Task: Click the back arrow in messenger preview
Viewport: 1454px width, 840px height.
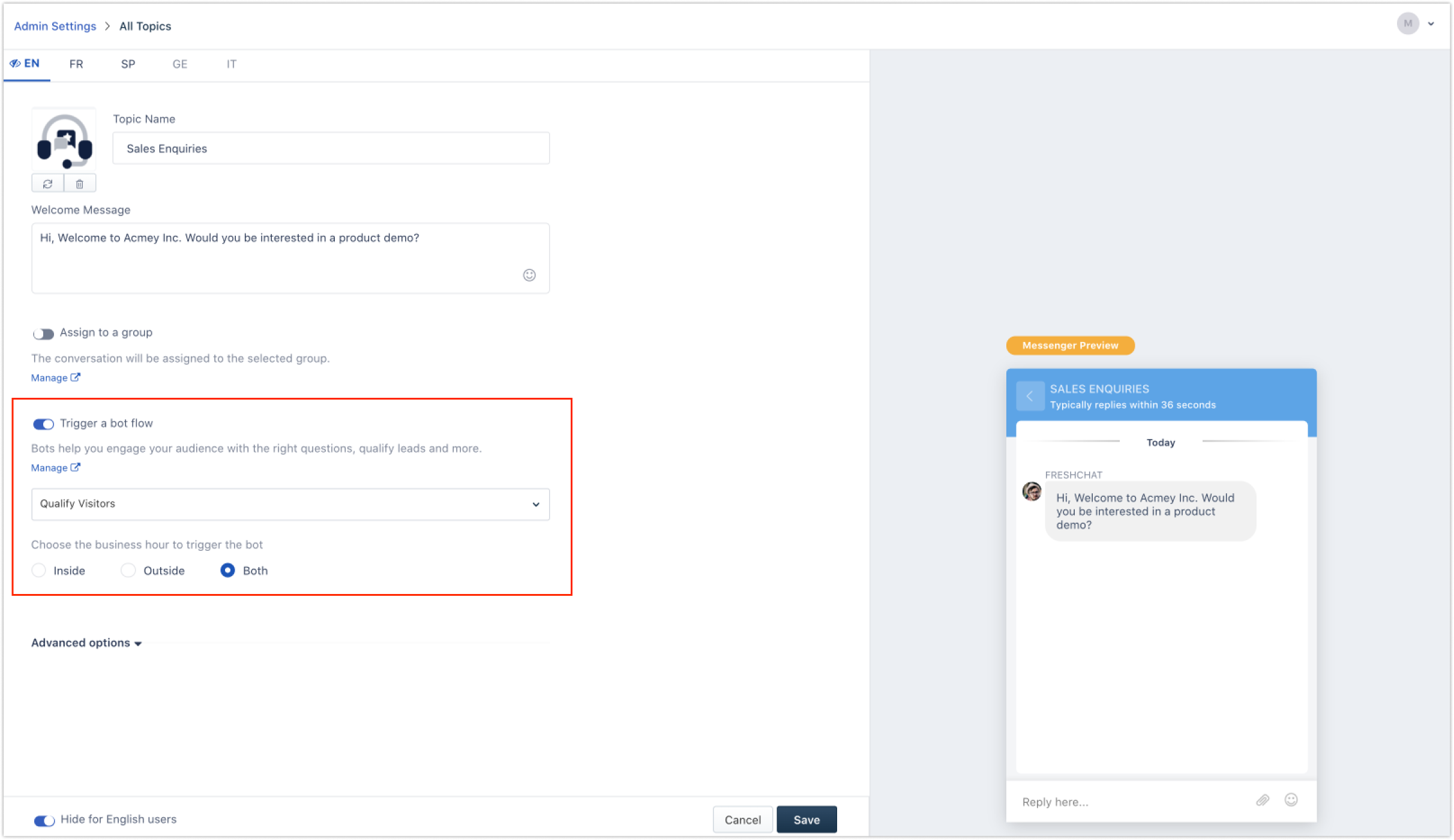Action: pos(1030,396)
